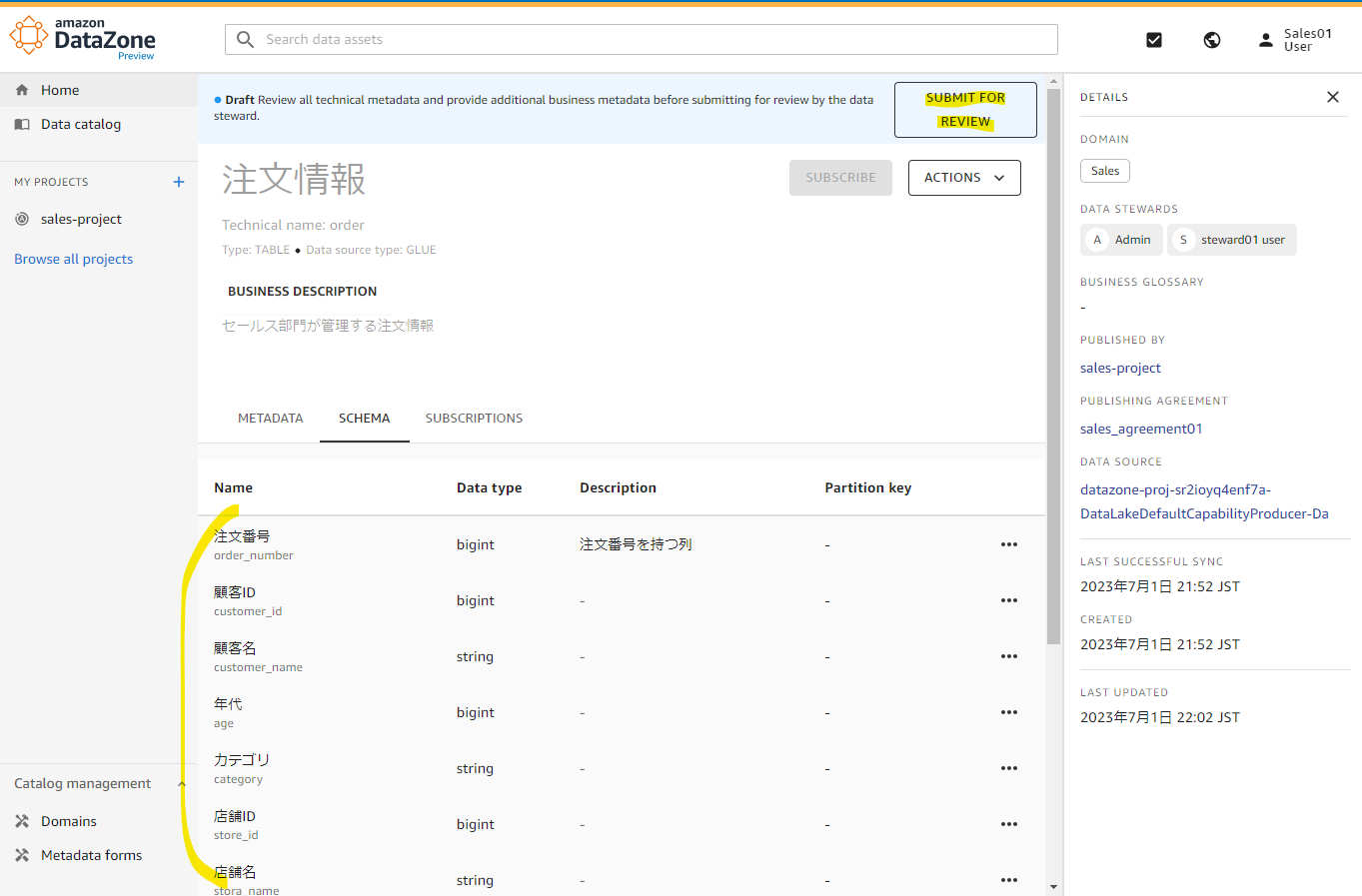The height and width of the screenshot is (896, 1362).
Task: Click the Name column header
Action: coord(233,487)
